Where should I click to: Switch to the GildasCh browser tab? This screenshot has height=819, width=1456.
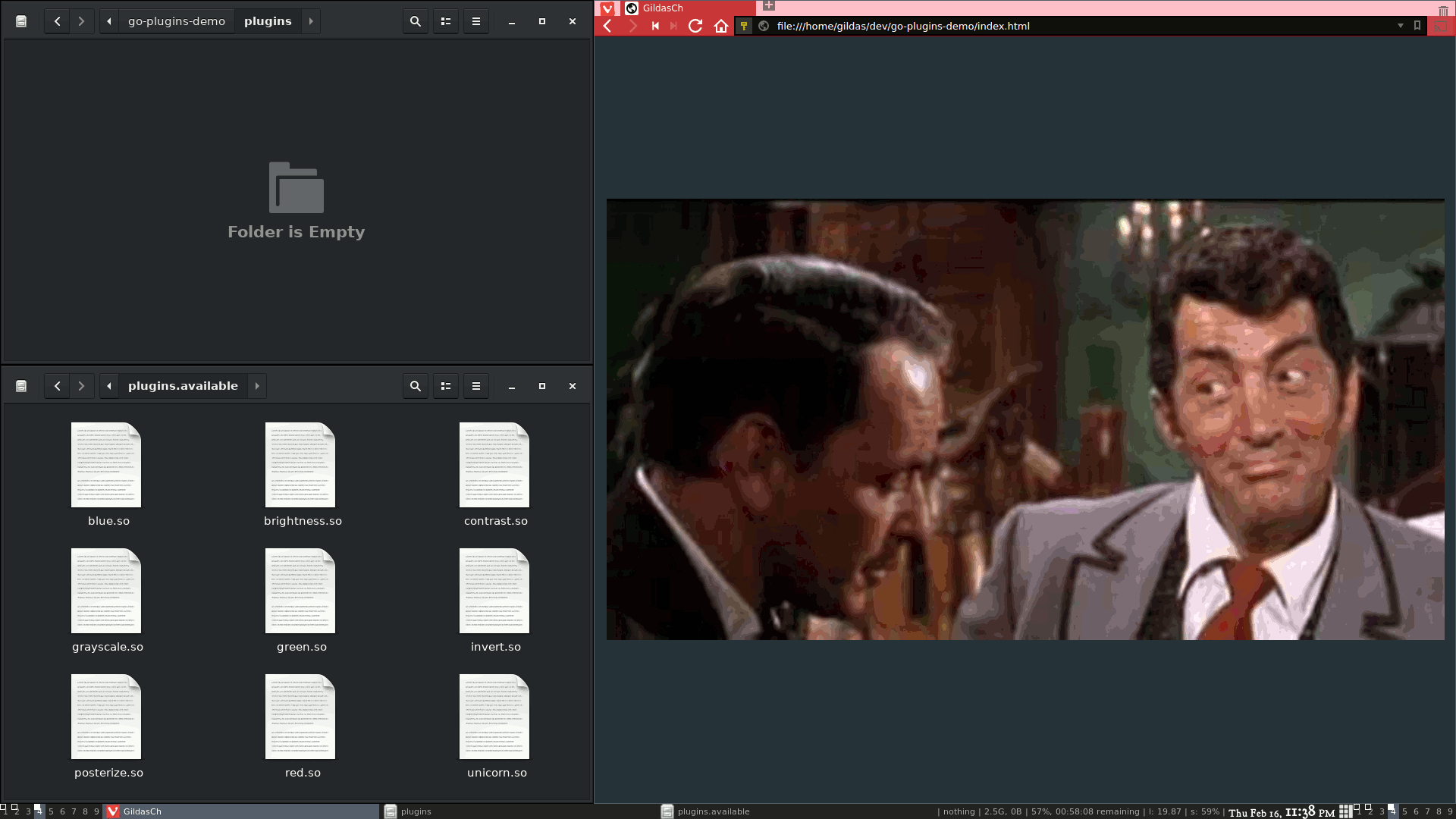coord(689,8)
